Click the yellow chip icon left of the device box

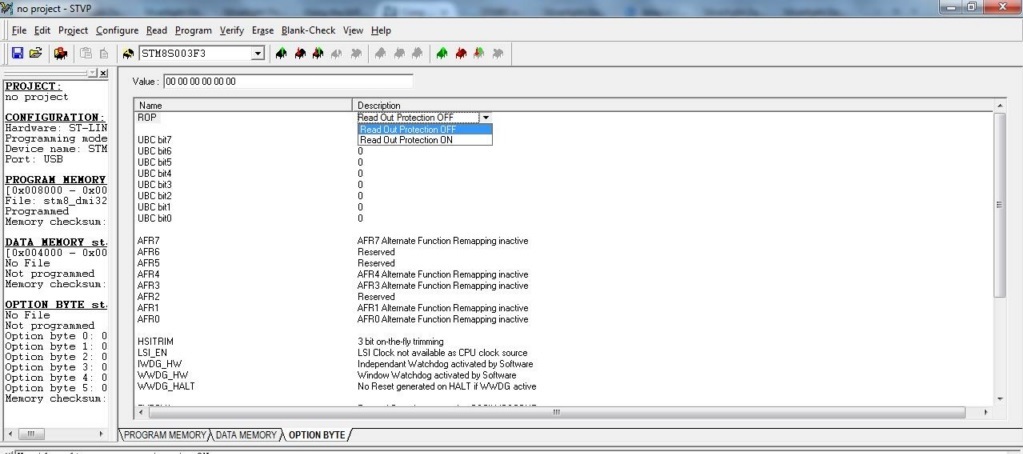129,53
